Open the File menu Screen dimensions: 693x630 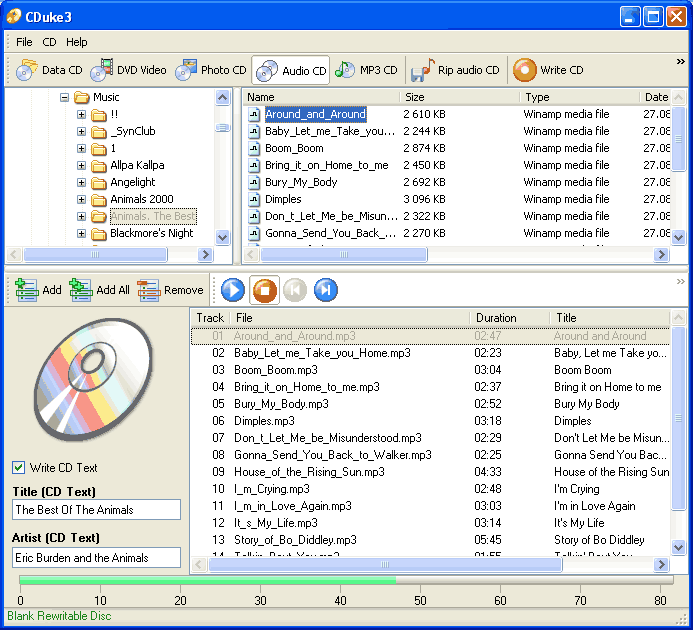[x=24, y=42]
